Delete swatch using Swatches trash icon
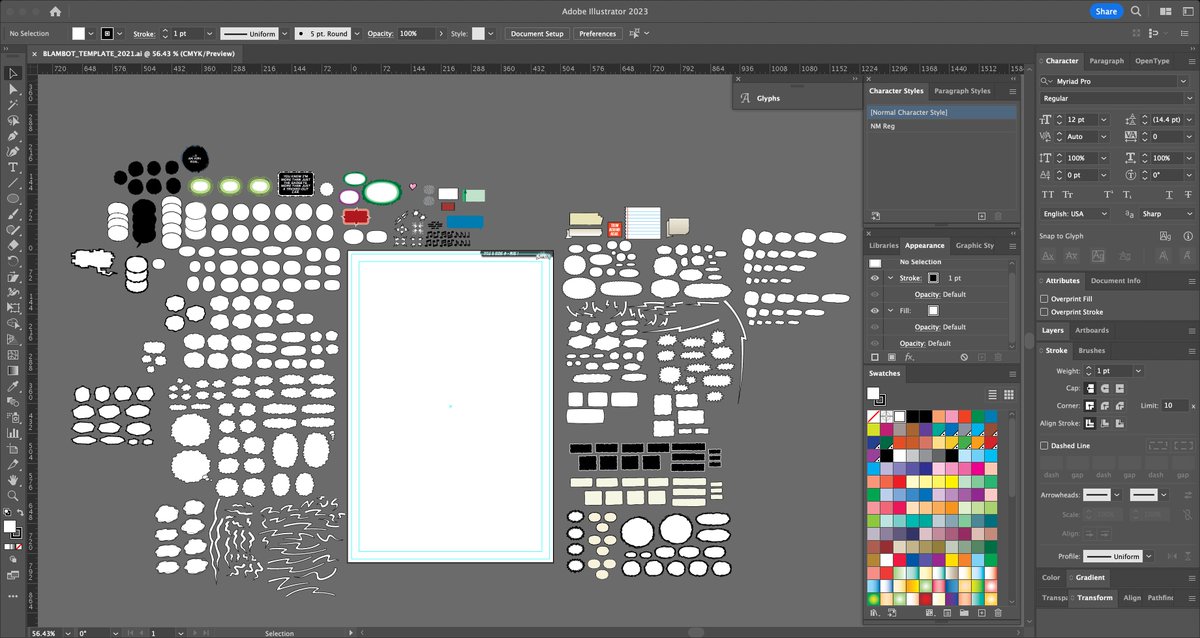 tap(997, 612)
